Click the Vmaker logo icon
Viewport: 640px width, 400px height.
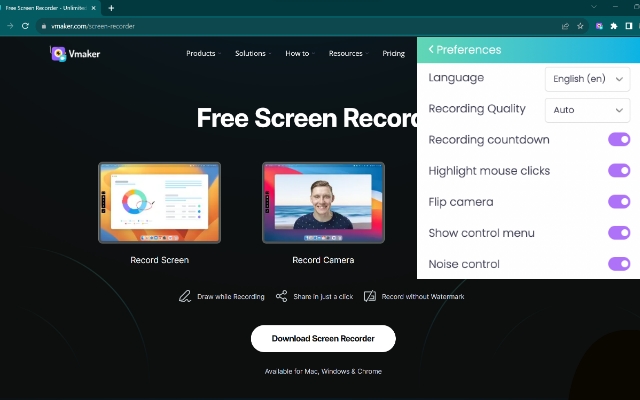(x=59, y=53)
